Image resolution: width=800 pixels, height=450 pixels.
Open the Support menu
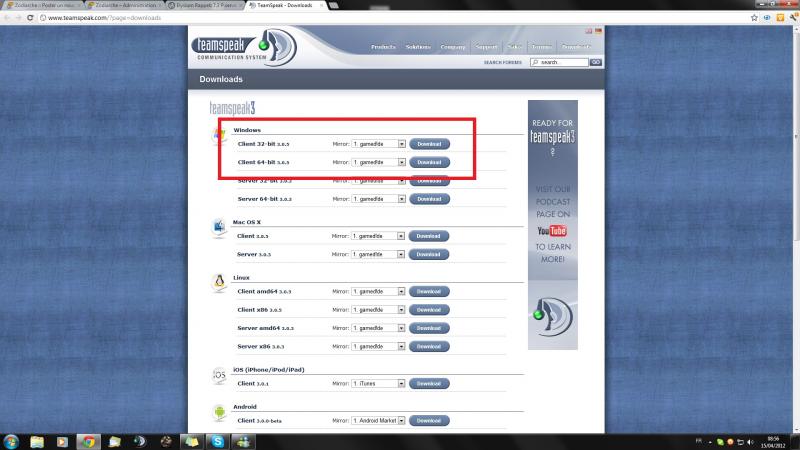(x=486, y=47)
